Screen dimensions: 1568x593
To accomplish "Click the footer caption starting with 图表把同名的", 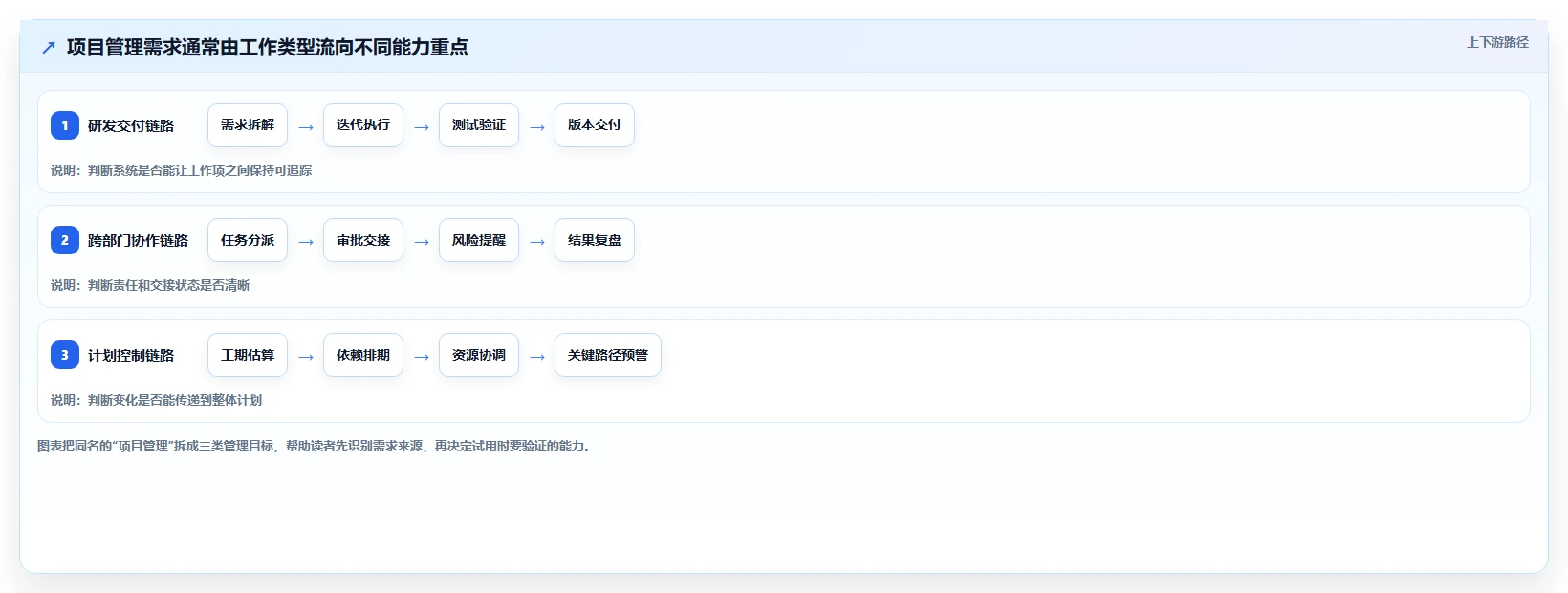I will click(x=315, y=446).
